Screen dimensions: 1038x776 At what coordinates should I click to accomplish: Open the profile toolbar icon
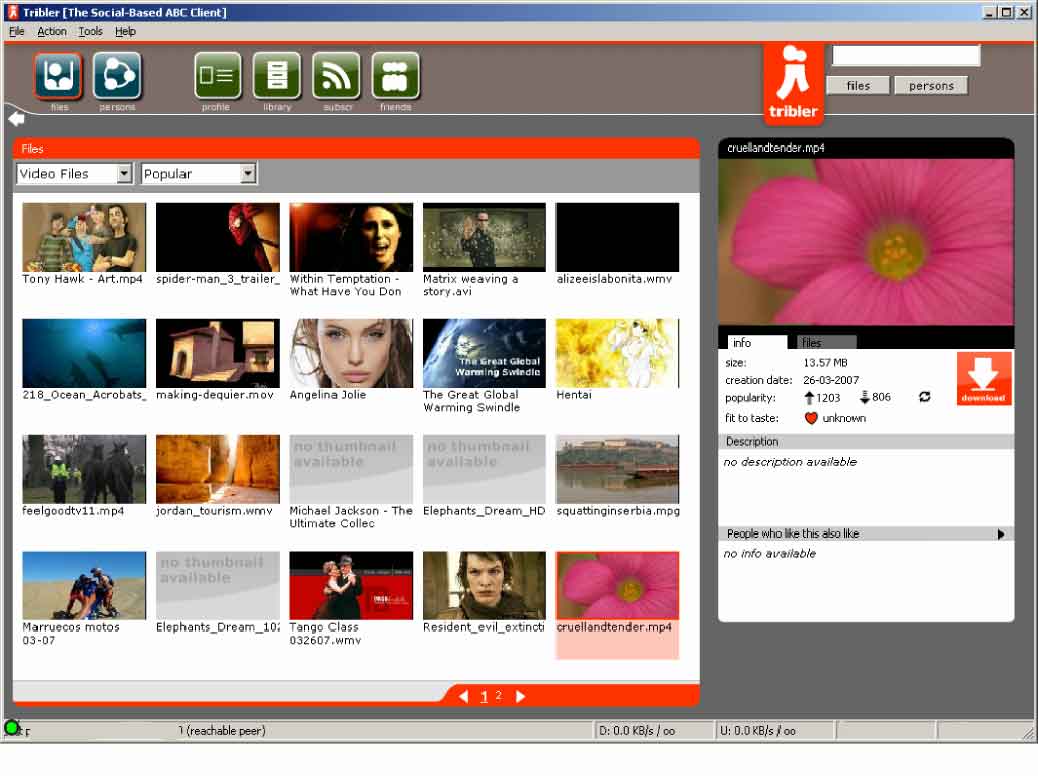coord(217,75)
